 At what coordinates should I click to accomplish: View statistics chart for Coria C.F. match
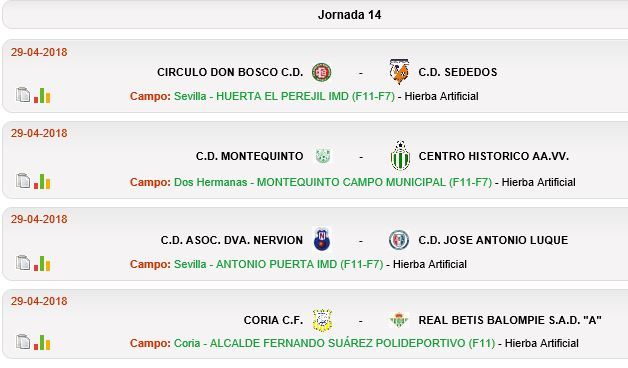click(x=42, y=342)
